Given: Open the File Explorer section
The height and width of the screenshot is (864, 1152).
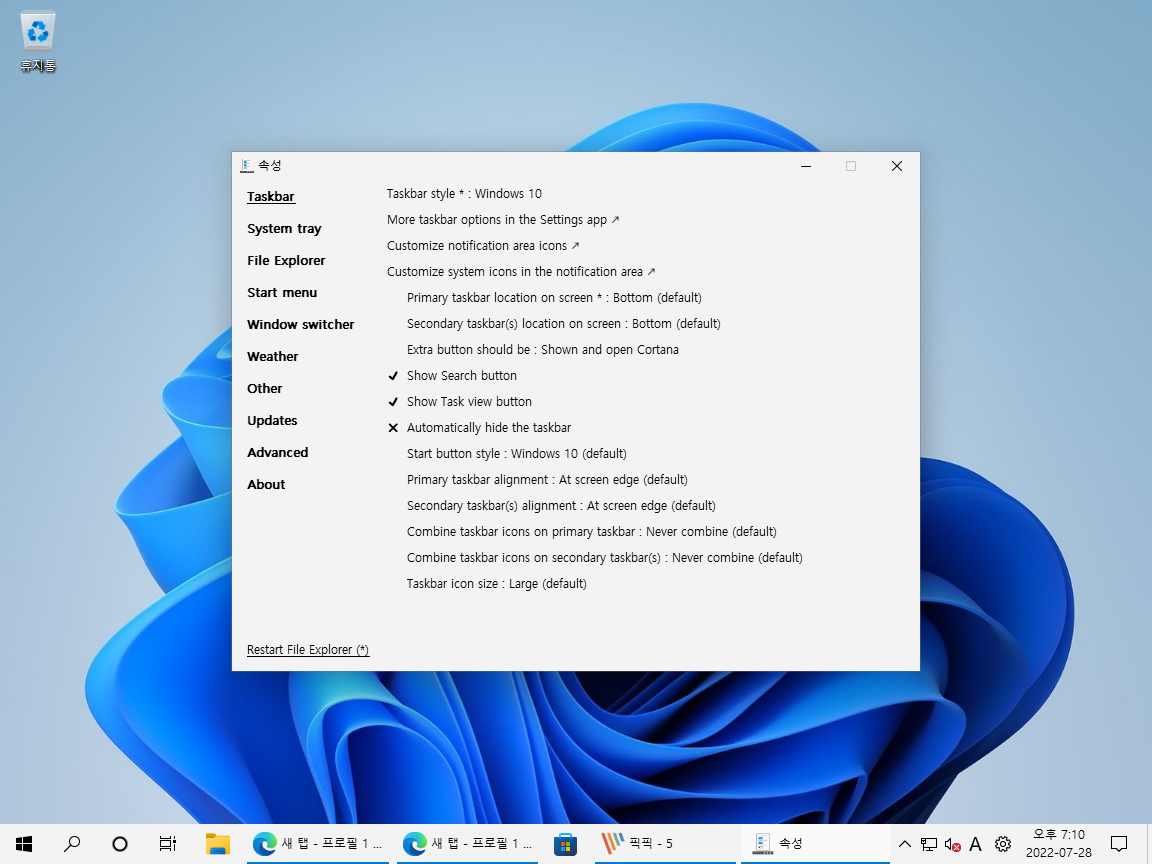Looking at the screenshot, I should click(286, 261).
